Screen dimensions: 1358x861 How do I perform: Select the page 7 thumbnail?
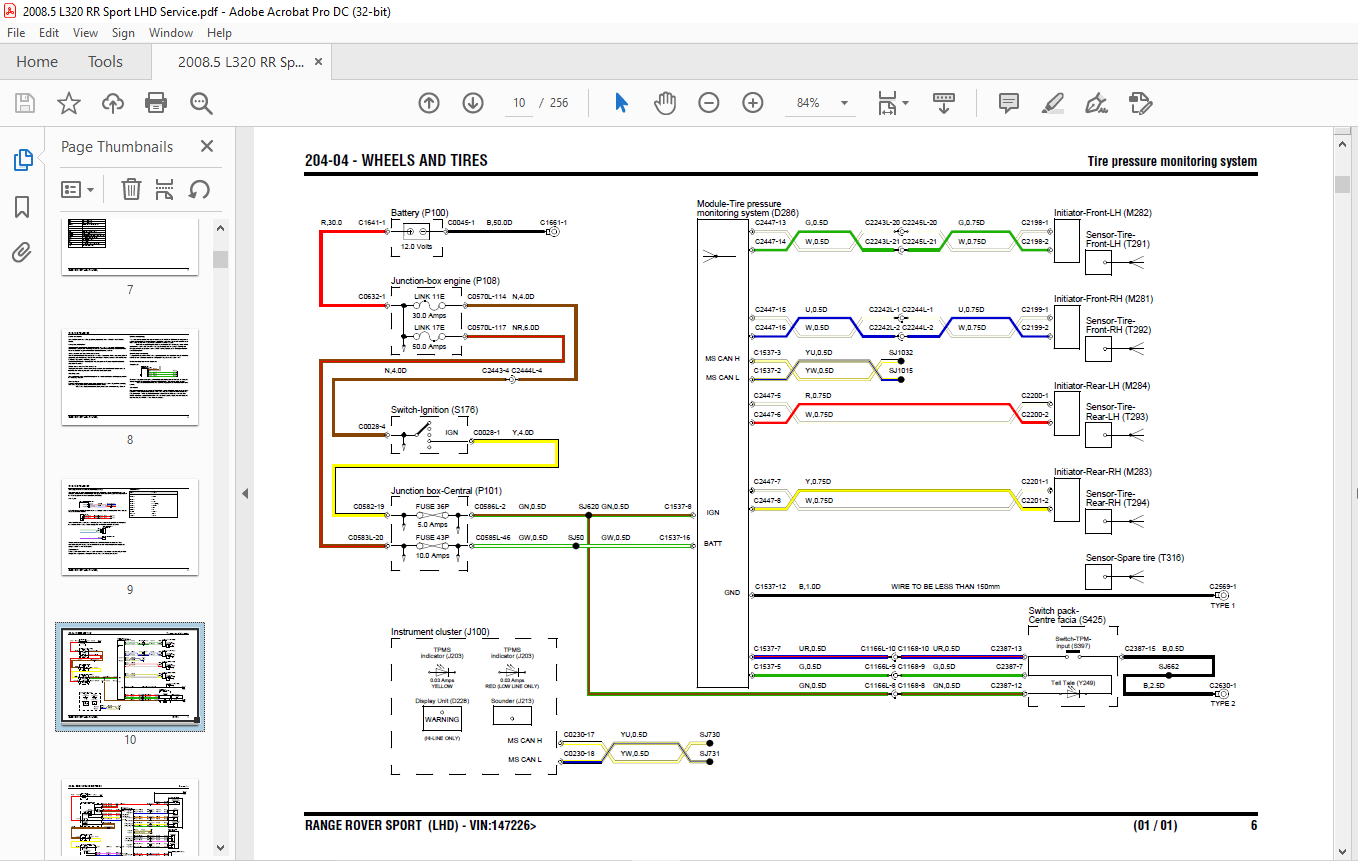(130, 246)
